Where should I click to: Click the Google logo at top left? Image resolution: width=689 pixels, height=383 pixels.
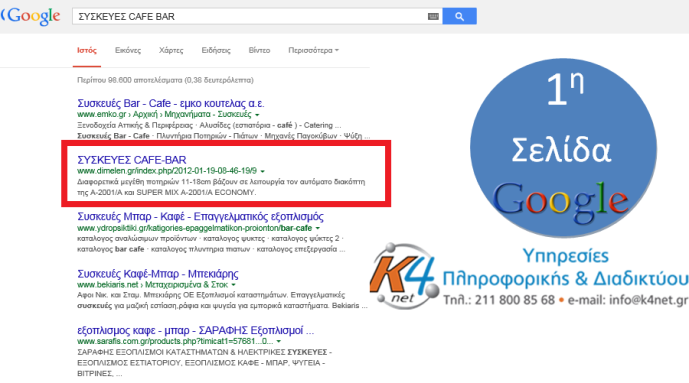tap(31, 16)
